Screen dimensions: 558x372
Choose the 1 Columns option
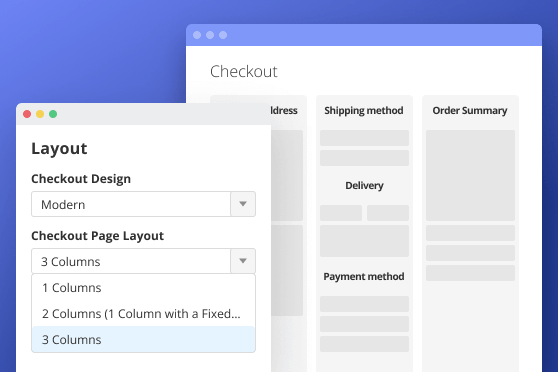pos(143,288)
